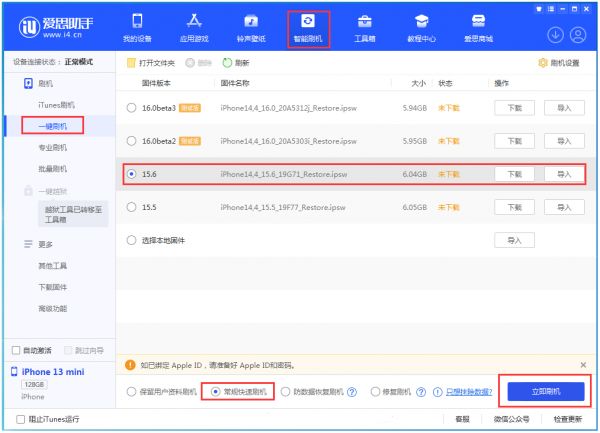The height and width of the screenshot is (433, 600).
Task: Click the i4 爱思助手 logo
Action: pyautogui.click(x=56, y=28)
